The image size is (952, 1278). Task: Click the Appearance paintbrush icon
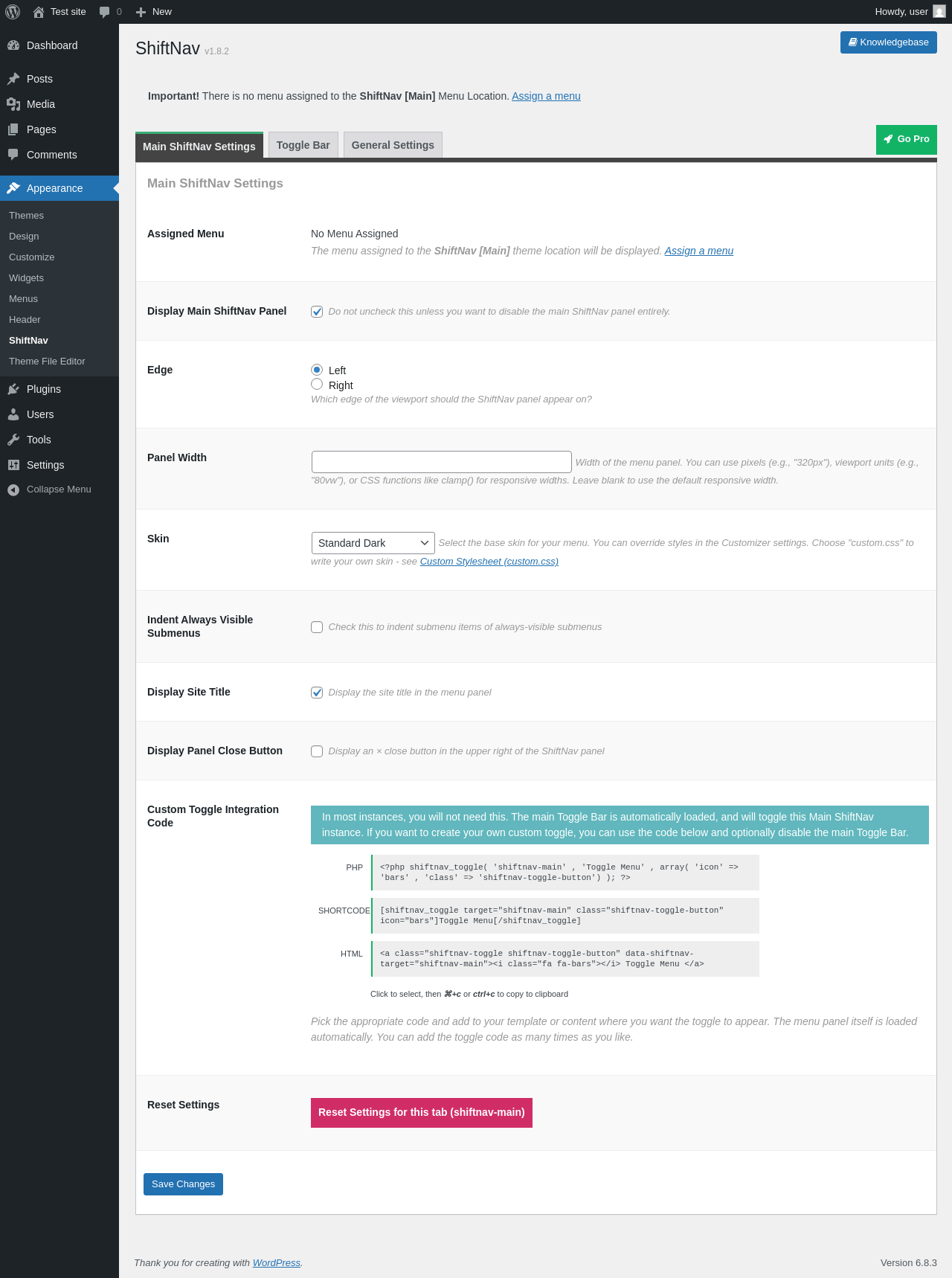pos(13,188)
